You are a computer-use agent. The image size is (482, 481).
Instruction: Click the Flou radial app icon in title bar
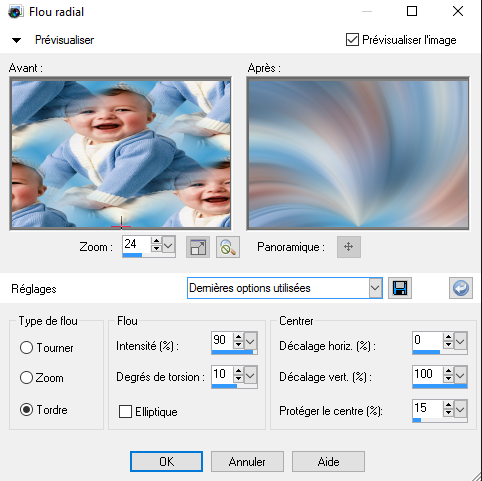(15, 12)
